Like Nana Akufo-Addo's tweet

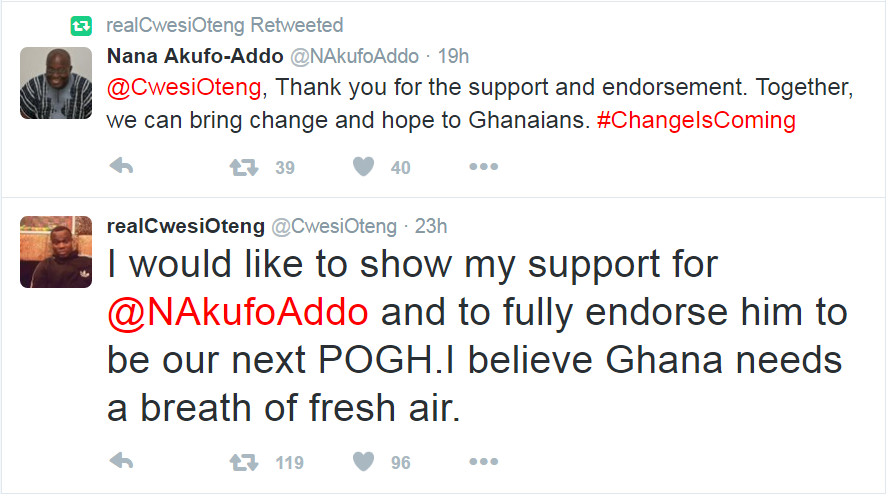[x=364, y=167]
